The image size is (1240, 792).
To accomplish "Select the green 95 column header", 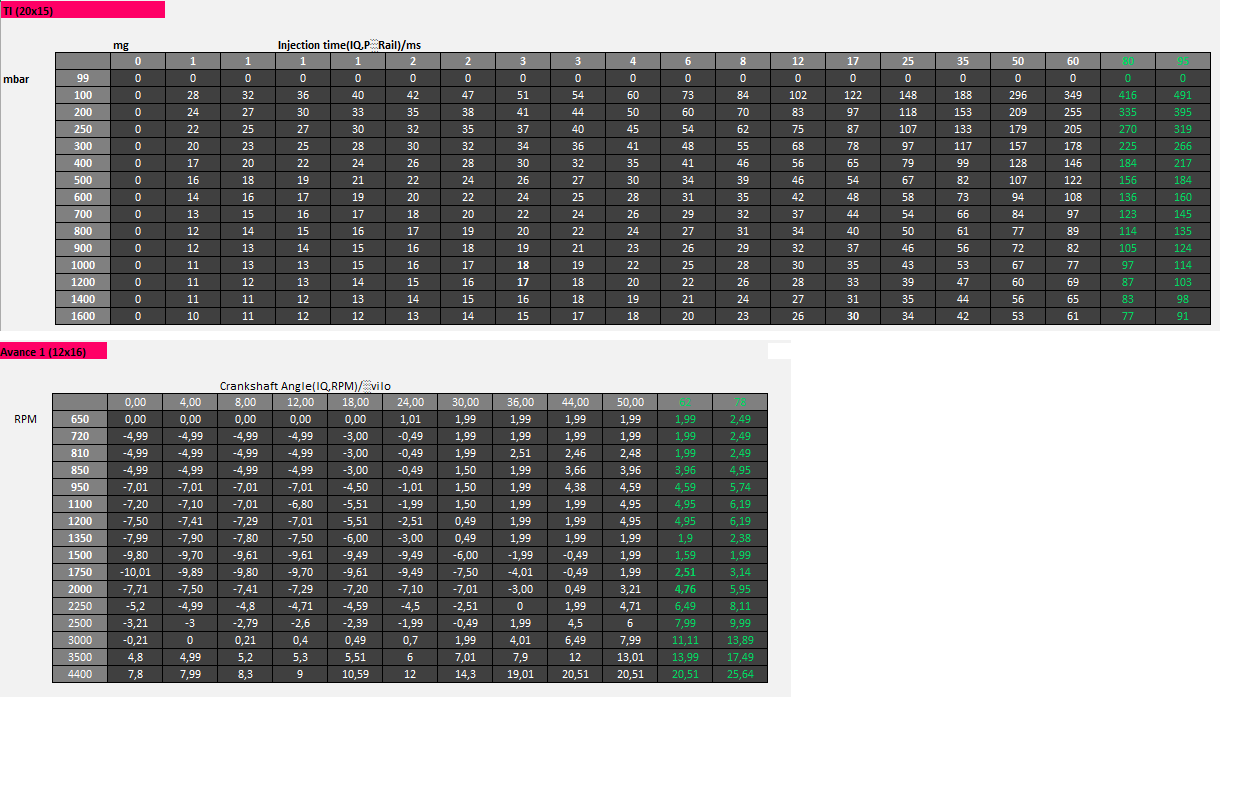I will tap(1182, 61).
